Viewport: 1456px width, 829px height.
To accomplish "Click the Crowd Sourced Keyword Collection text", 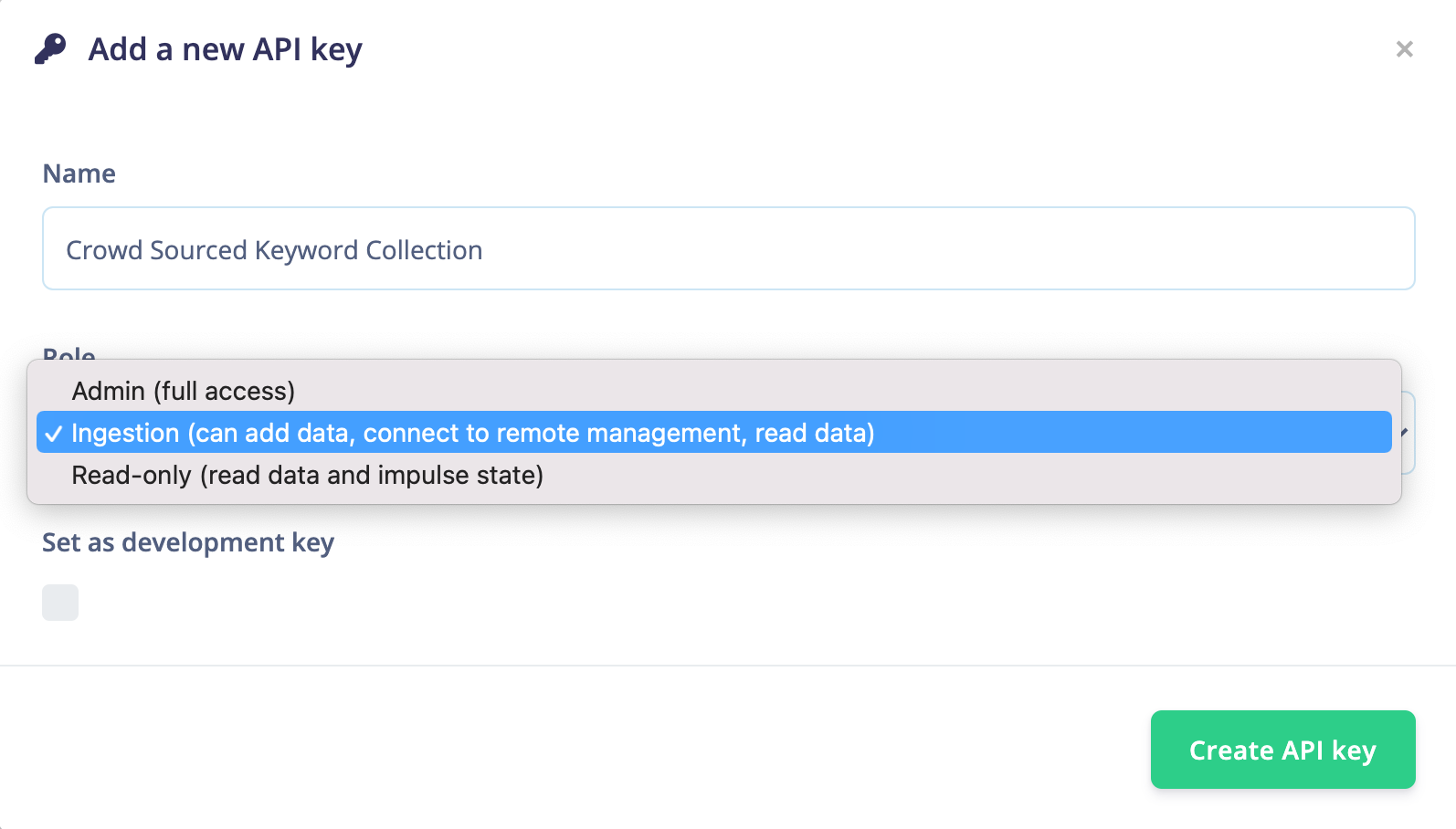I will (x=274, y=250).
